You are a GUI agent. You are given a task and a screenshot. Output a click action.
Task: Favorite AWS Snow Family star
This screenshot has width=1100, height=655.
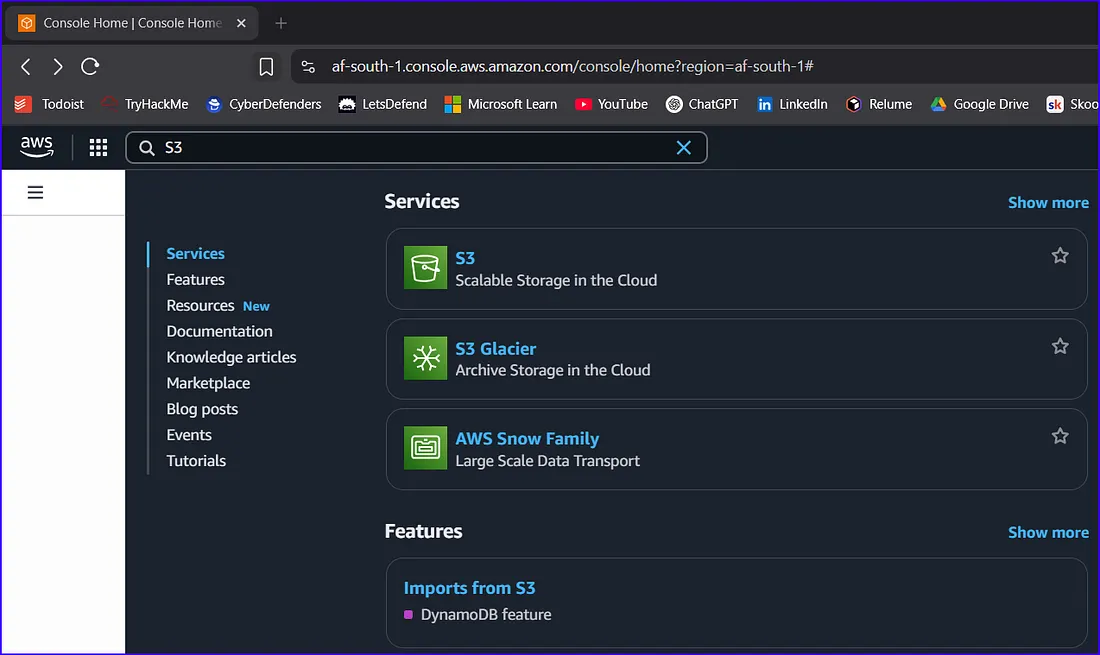point(1059,435)
